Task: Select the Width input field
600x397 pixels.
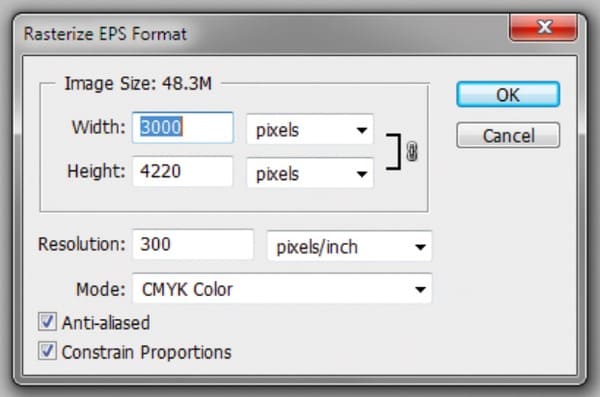Action: coord(183,127)
